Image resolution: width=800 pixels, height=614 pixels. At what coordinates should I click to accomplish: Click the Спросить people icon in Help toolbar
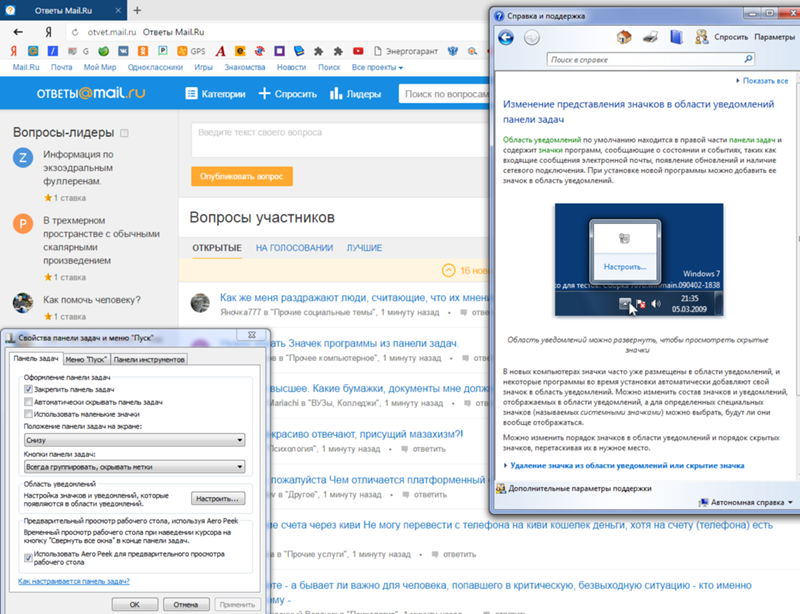702,37
